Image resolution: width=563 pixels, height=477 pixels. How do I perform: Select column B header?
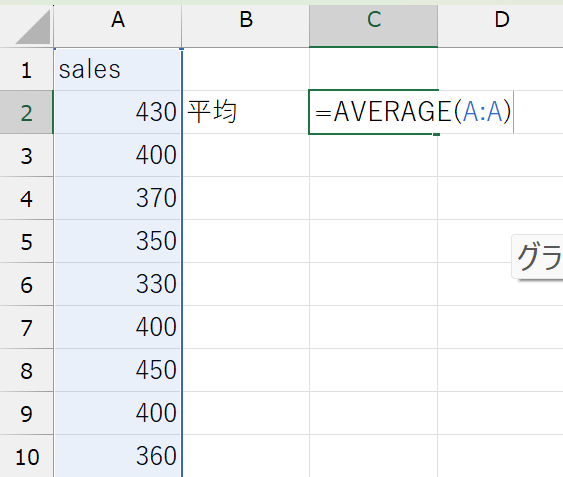click(x=246, y=26)
